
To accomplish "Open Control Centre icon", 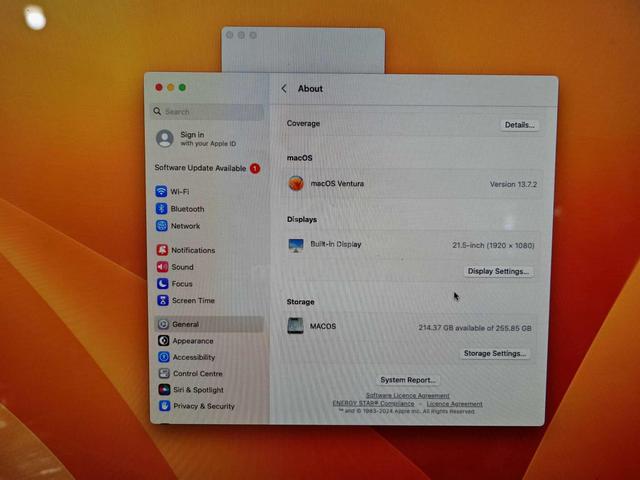I will pyautogui.click(x=164, y=373).
